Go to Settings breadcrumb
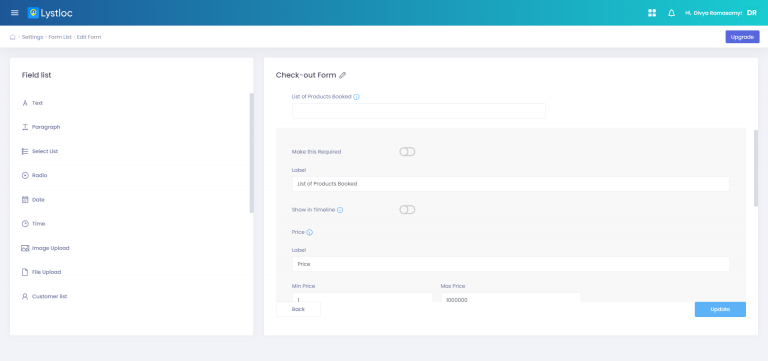 click(x=32, y=37)
